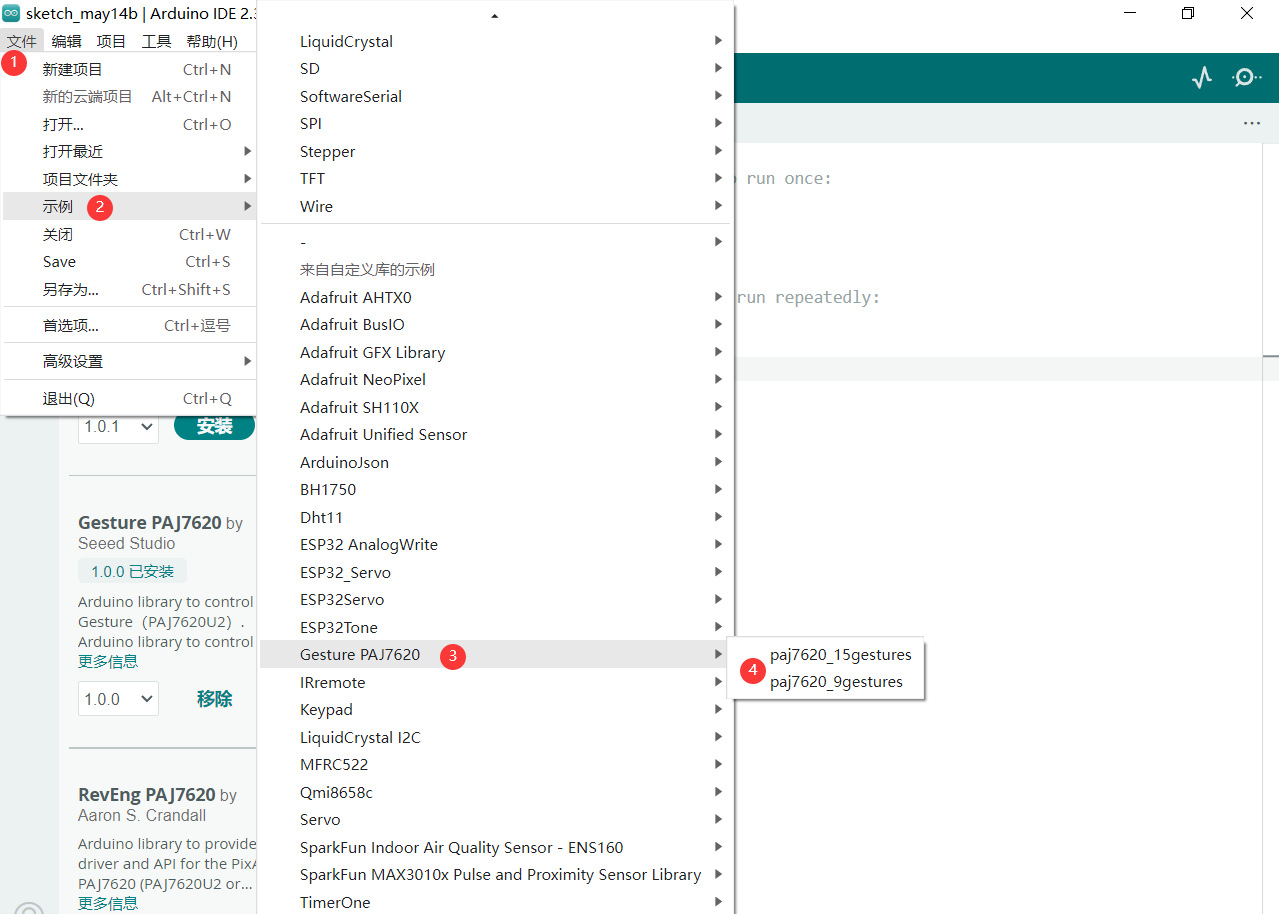Click the Arduino logo in title bar
The width and height of the screenshot is (1279, 914).
(x=12, y=14)
